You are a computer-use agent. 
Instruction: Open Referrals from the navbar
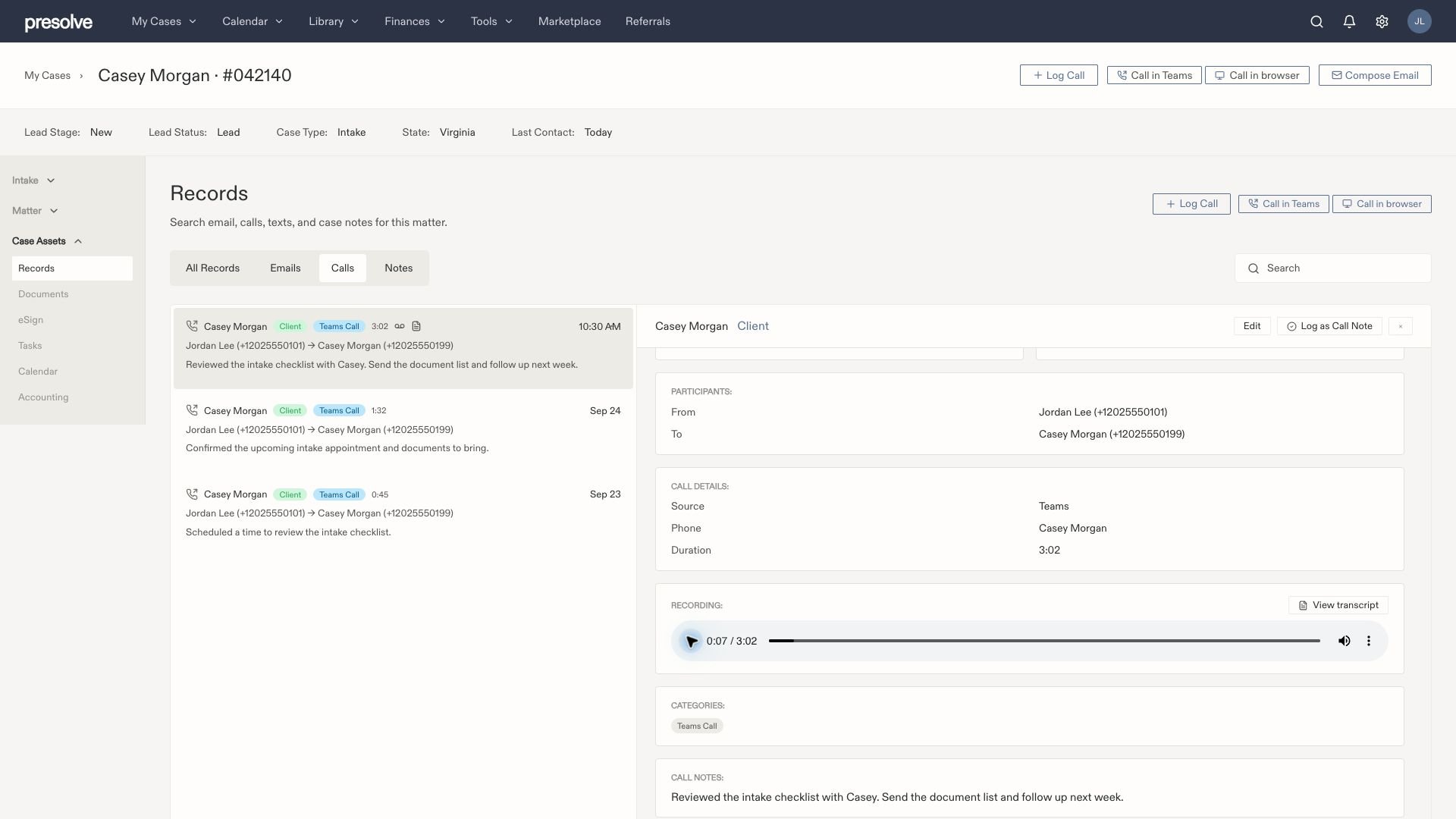coord(648,21)
